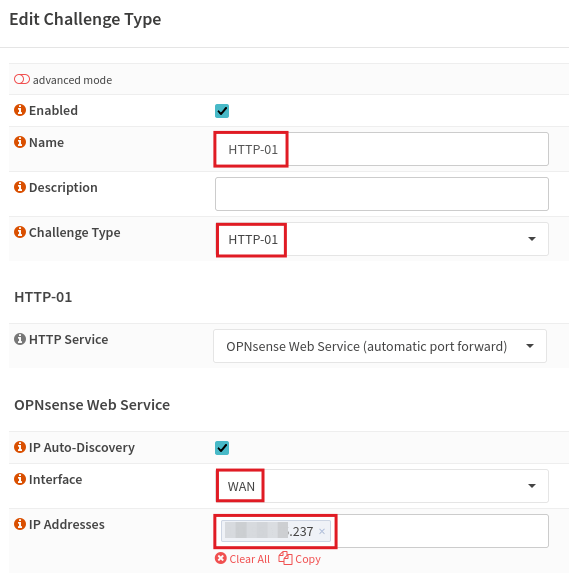Click the info icon beside Challenge Type
Viewport: 569px width, 579px height.
[20, 232]
